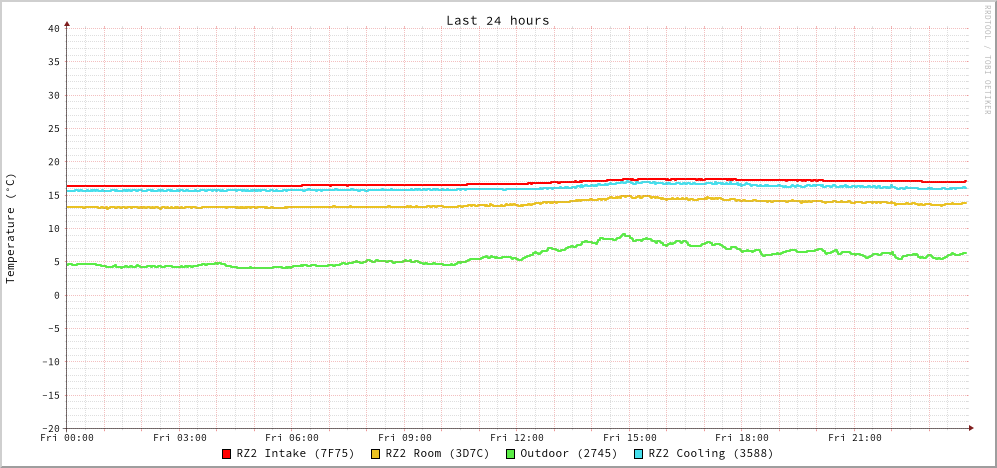Click the arrowhead at the top of the Y axis
Viewport: 997px width, 468px height.
(67, 23)
